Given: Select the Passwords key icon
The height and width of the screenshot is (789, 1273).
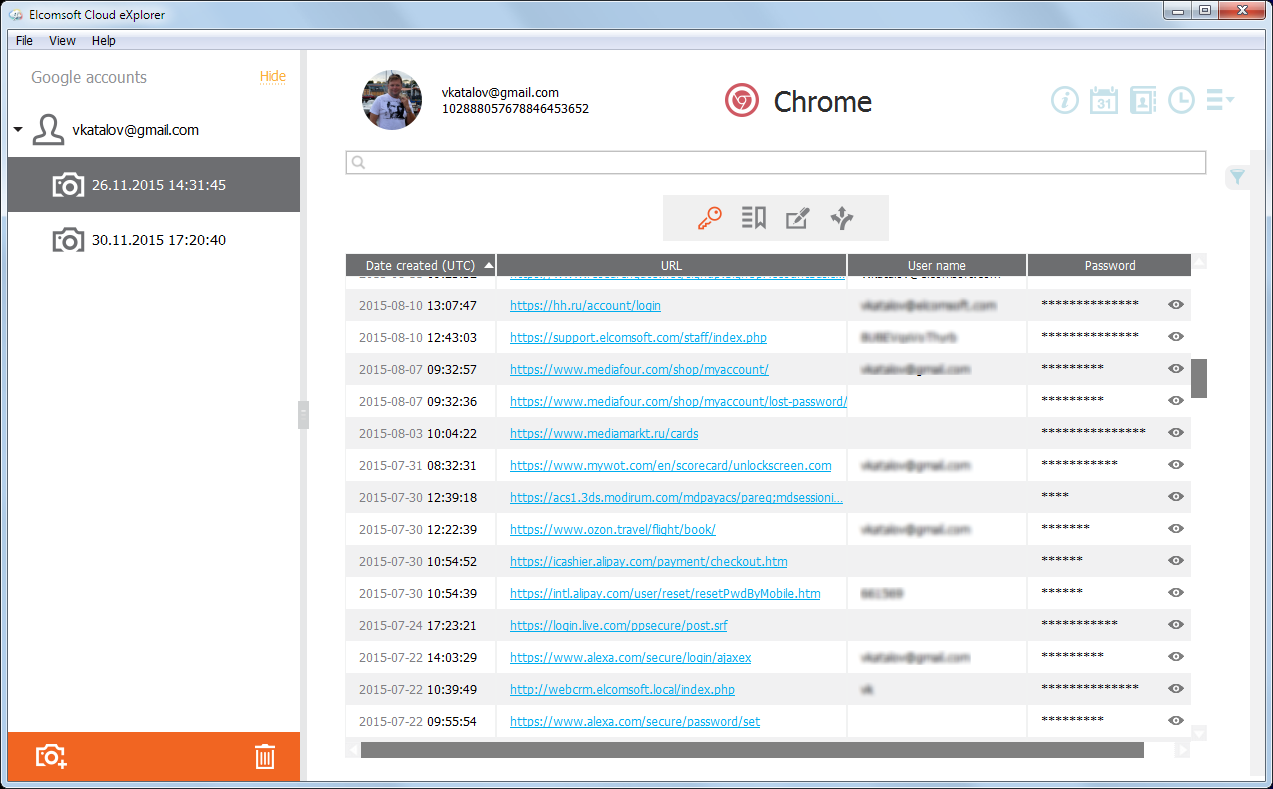Looking at the screenshot, I should (x=710, y=219).
